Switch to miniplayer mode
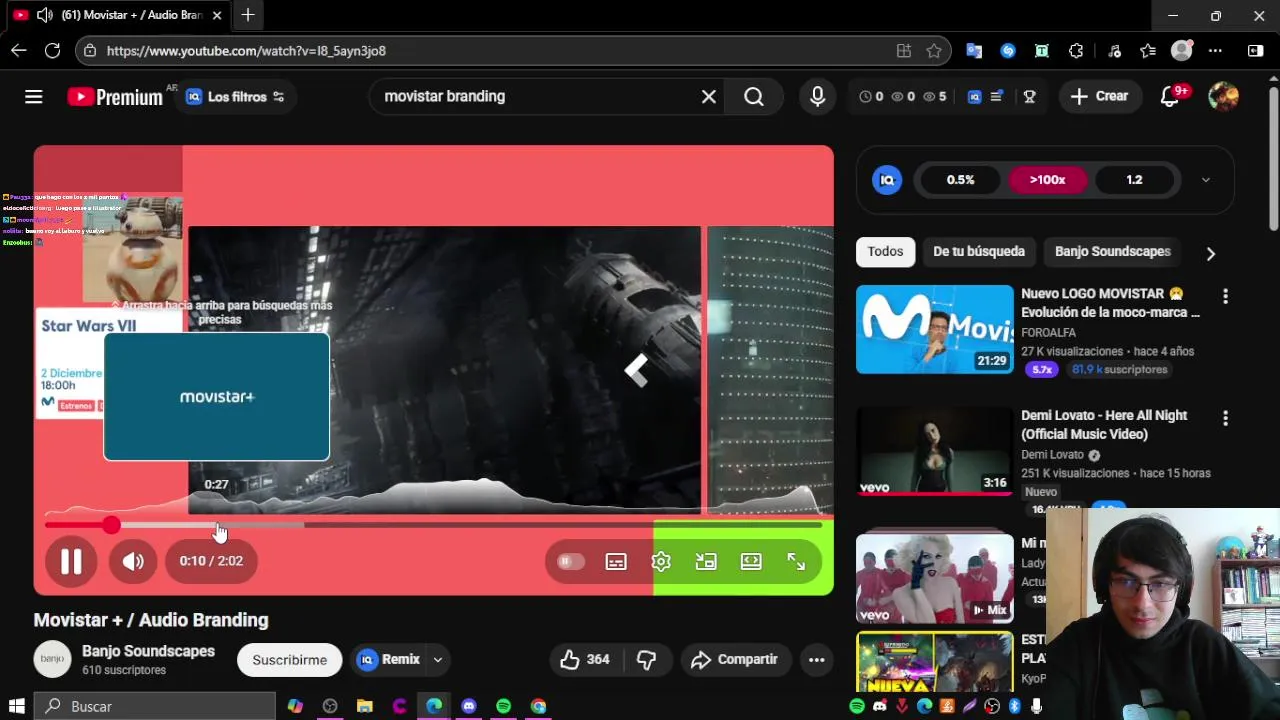The image size is (1280, 720). click(x=706, y=562)
